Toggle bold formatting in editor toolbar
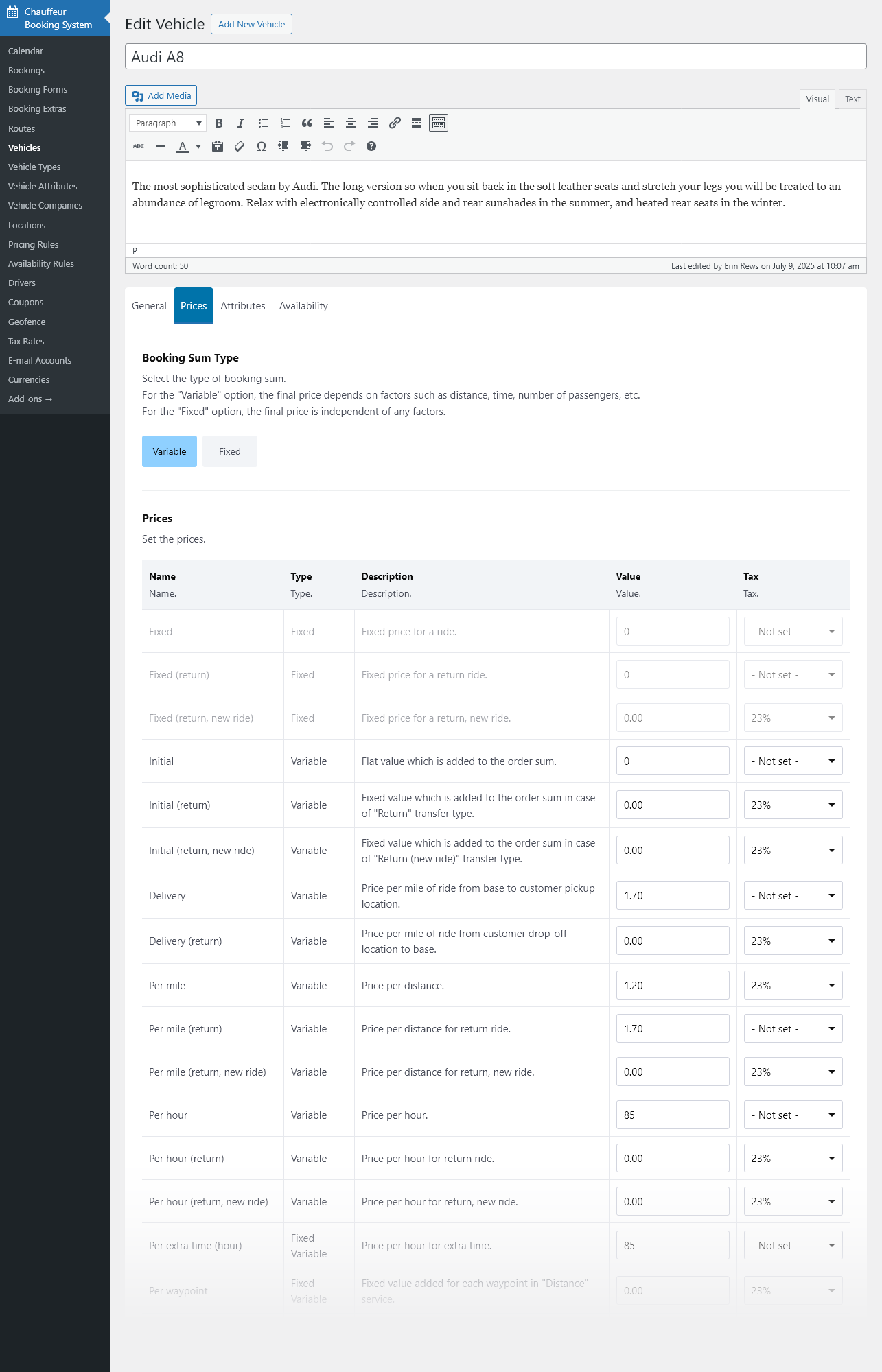Image resolution: width=882 pixels, height=1372 pixels. (219, 123)
